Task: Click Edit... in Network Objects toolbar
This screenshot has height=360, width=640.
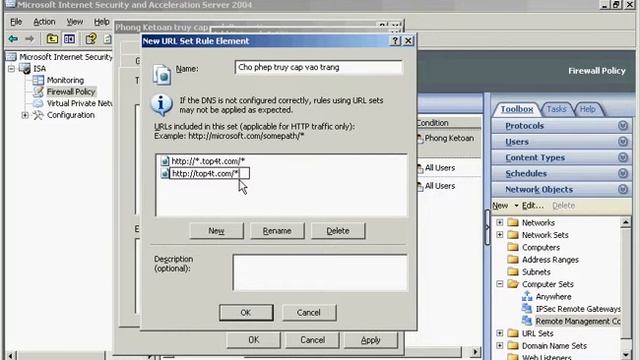Action: 533,205
